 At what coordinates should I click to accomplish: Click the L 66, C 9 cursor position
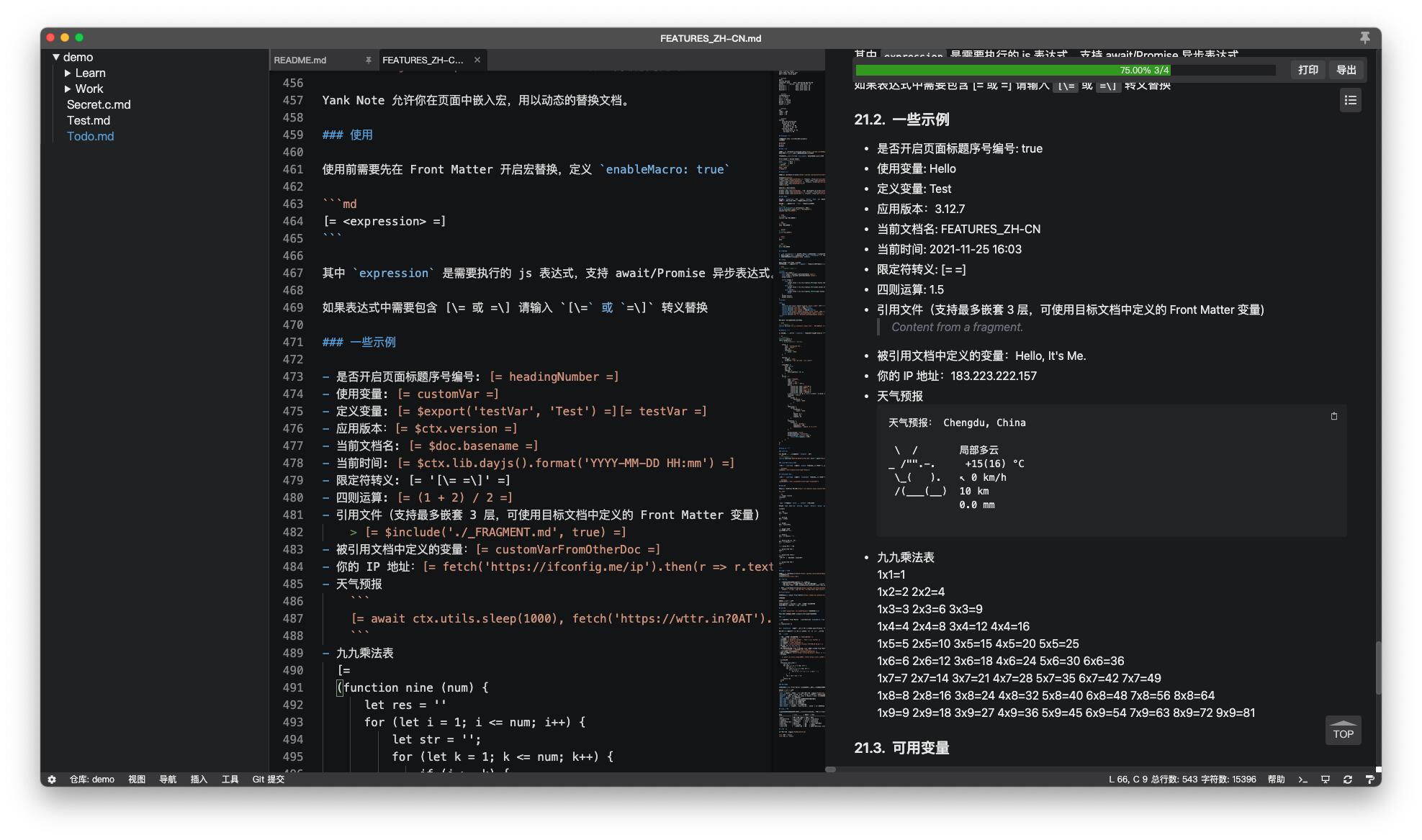pos(1128,779)
